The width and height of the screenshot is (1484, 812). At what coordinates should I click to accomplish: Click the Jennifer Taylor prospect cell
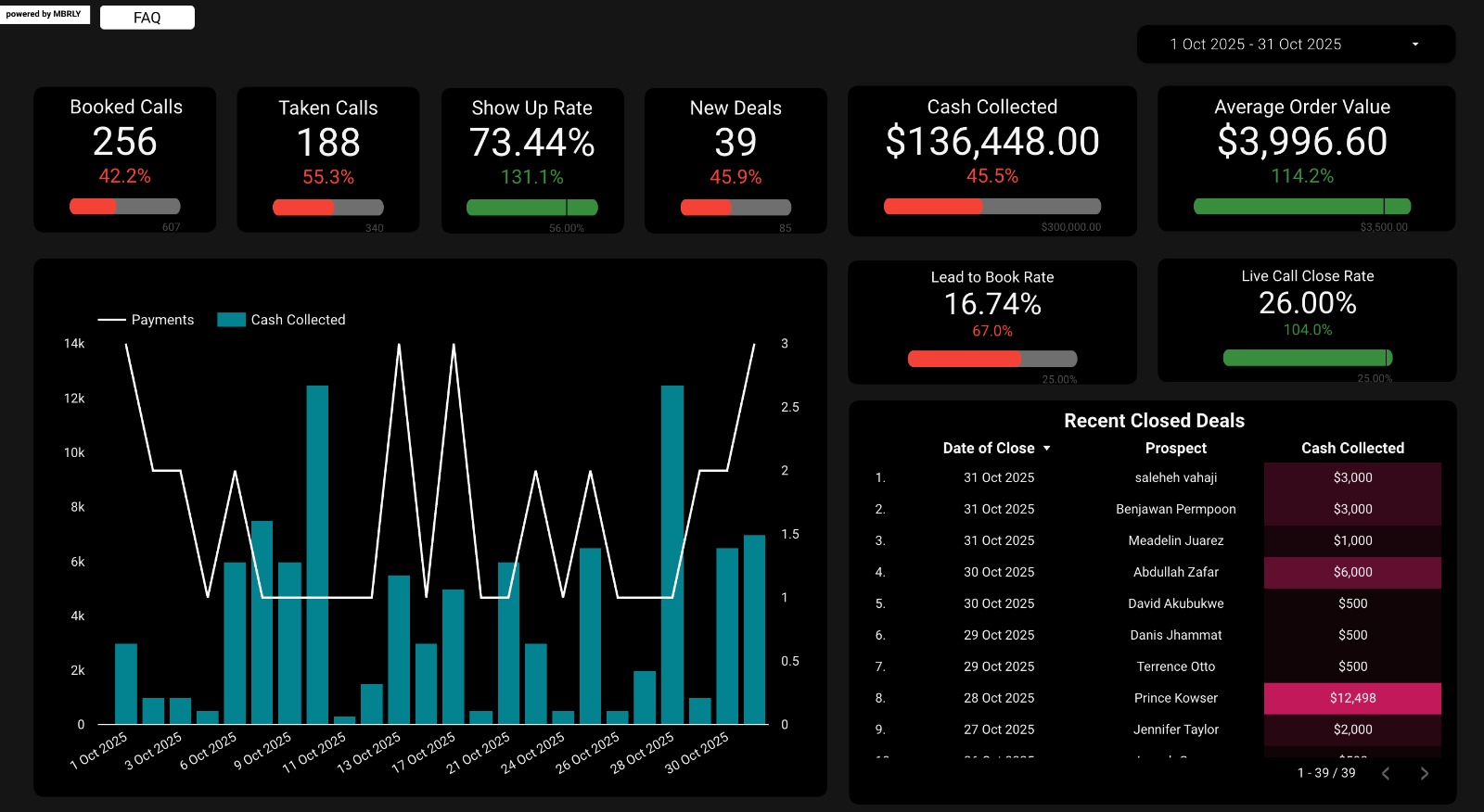pos(1176,730)
